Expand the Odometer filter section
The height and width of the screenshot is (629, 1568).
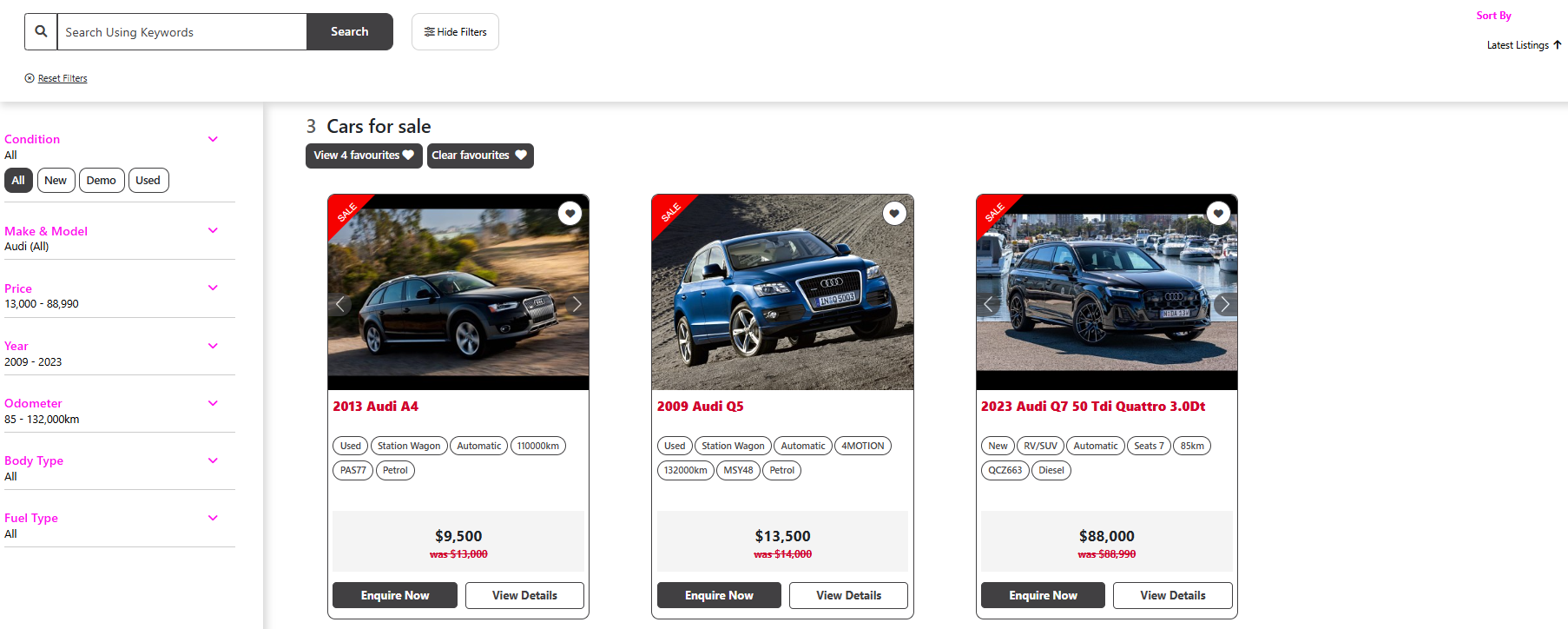point(213,403)
